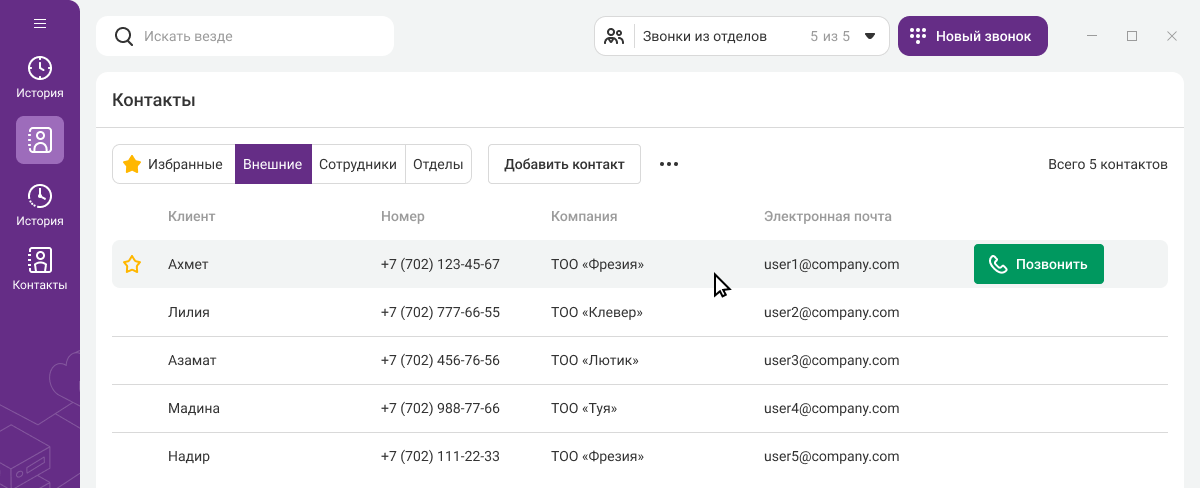Select the Внешние tab

(x=273, y=164)
